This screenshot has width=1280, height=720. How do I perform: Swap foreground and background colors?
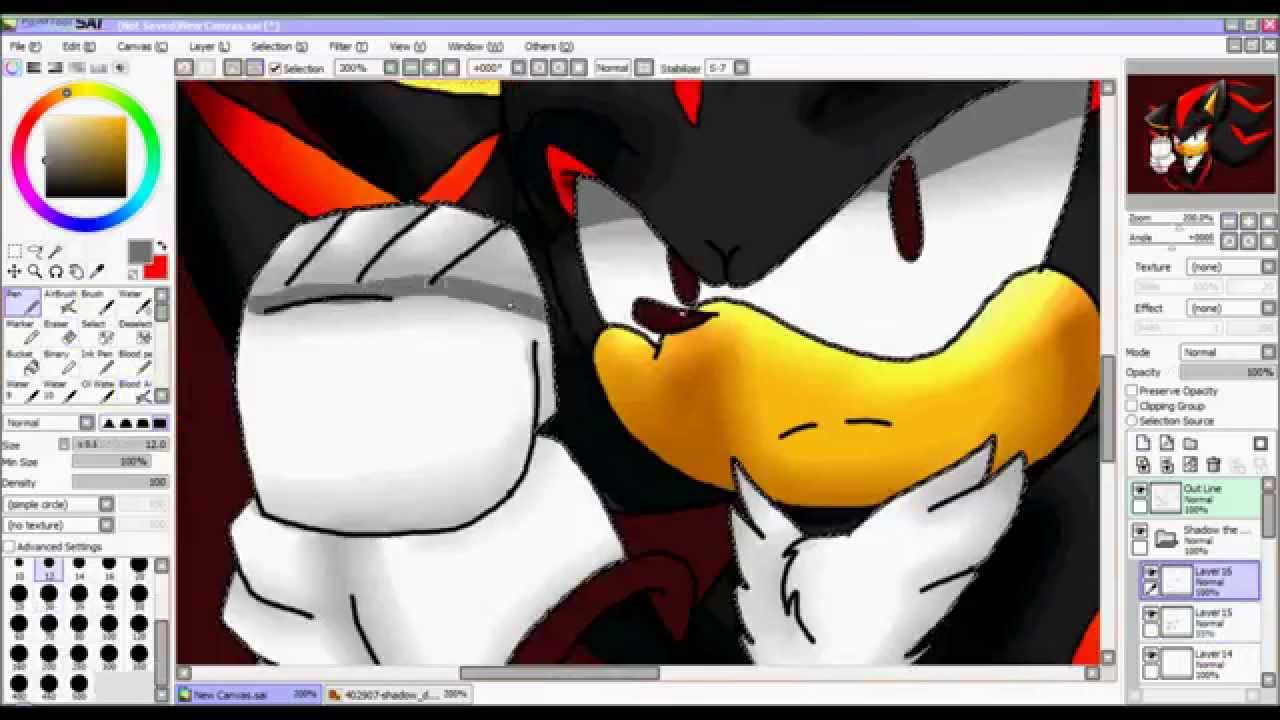tap(161, 247)
